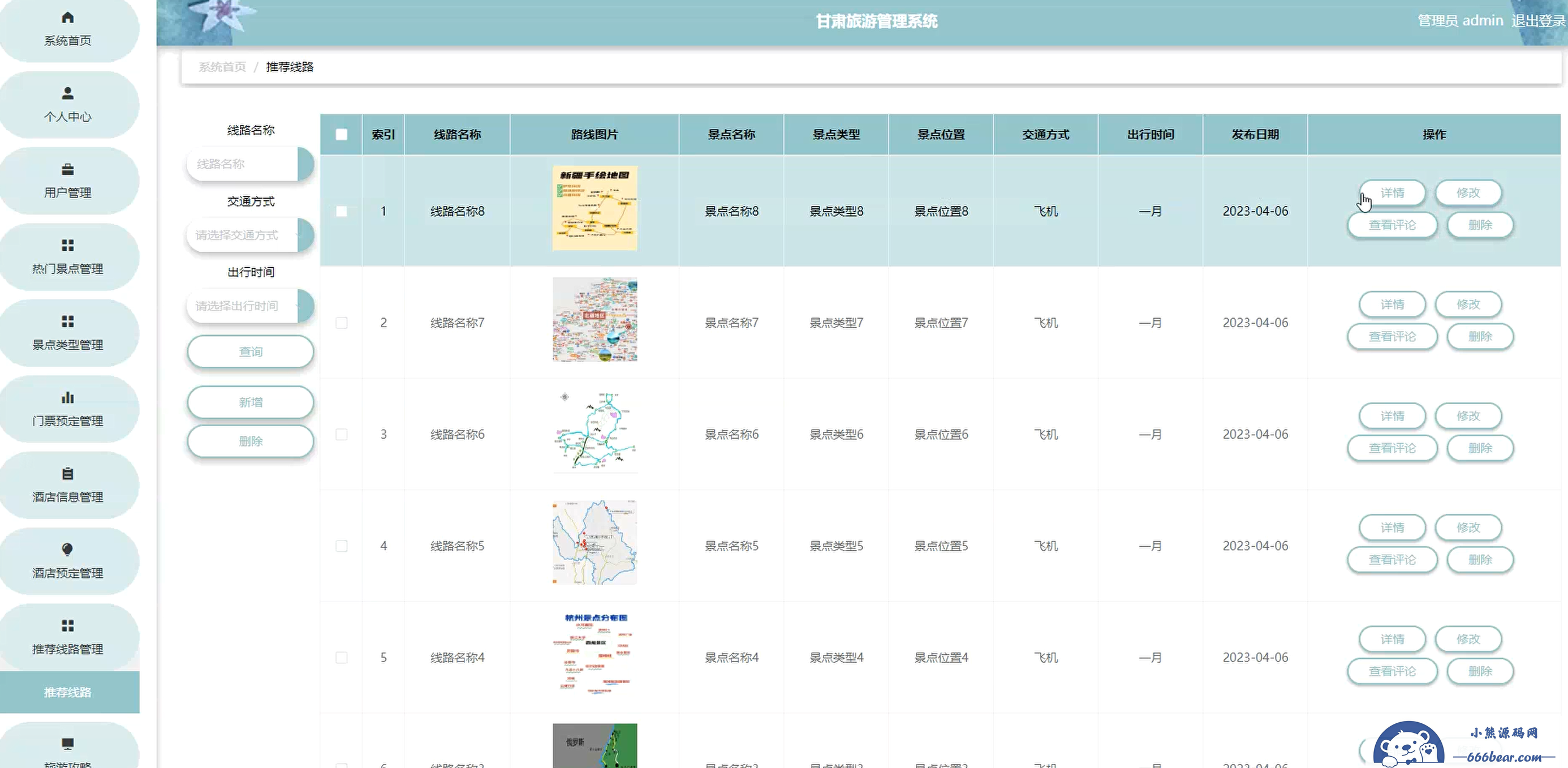The height and width of the screenshot is (768, 1568).
Task: Click the 景点名称8 cell
Action: click(x=731, y=211)
